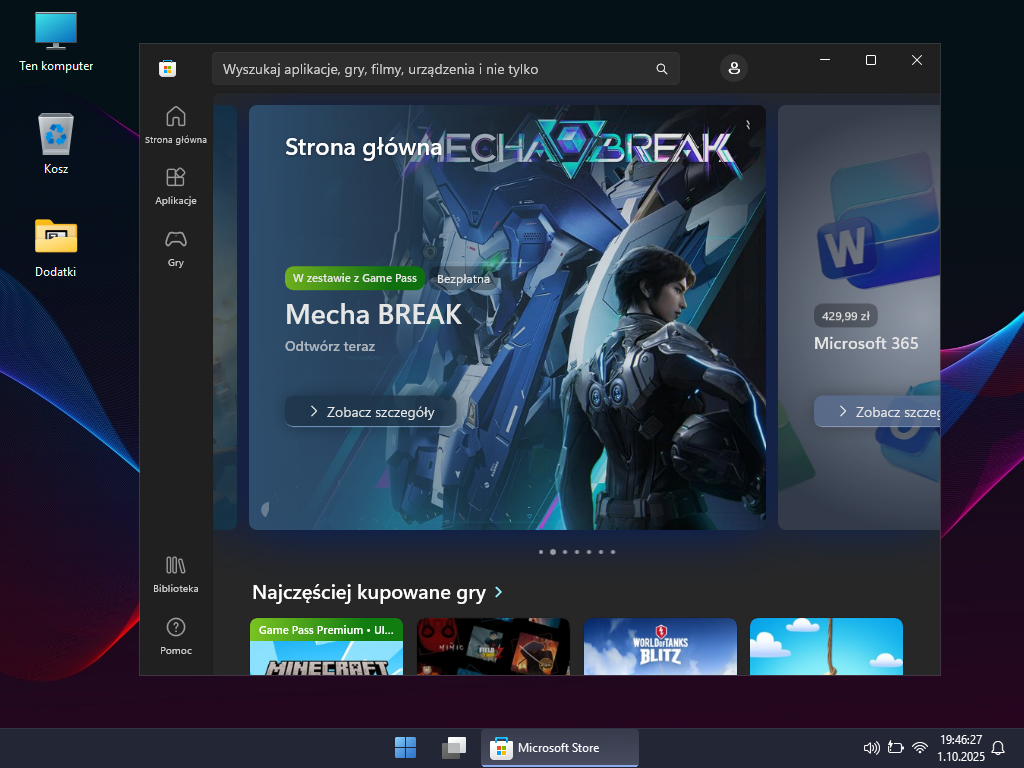
Task: Click Zobacz szczegóły for Microsoft 365
Action: tap(878, 411)
